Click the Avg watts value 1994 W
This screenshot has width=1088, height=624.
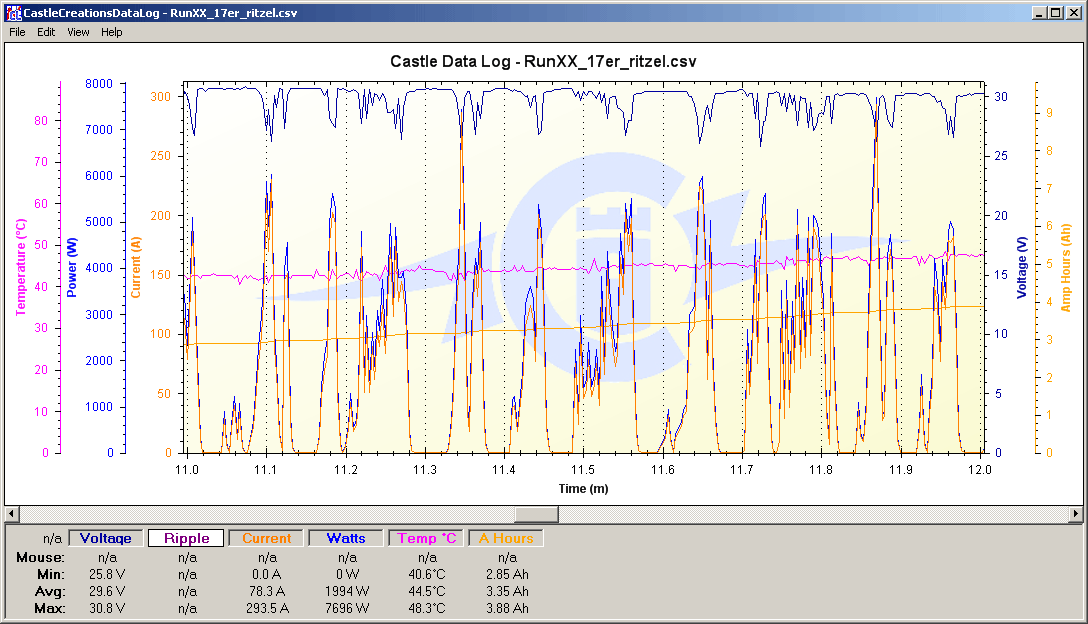(347, 591)
